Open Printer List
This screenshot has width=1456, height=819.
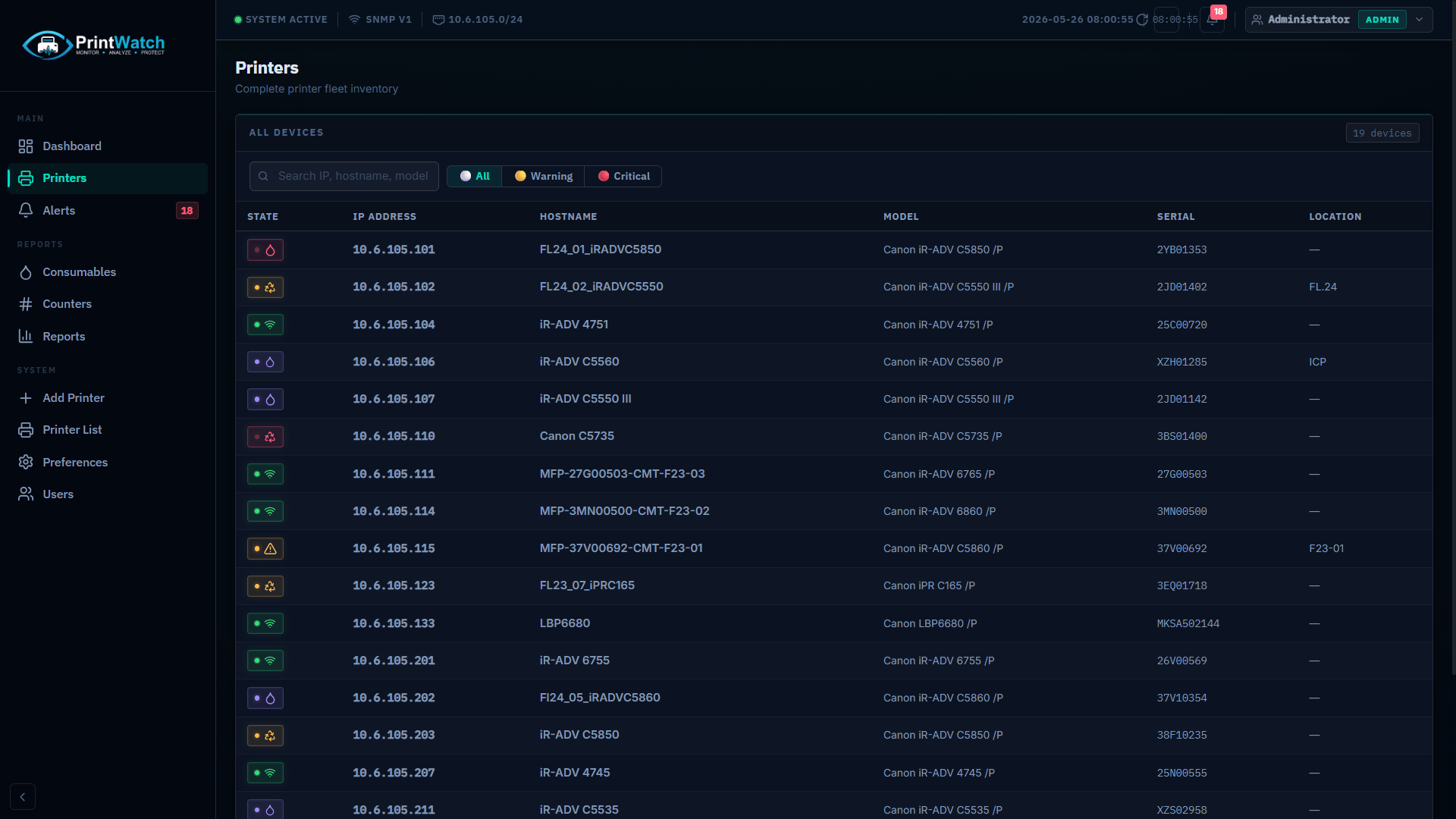click(107, 429)
